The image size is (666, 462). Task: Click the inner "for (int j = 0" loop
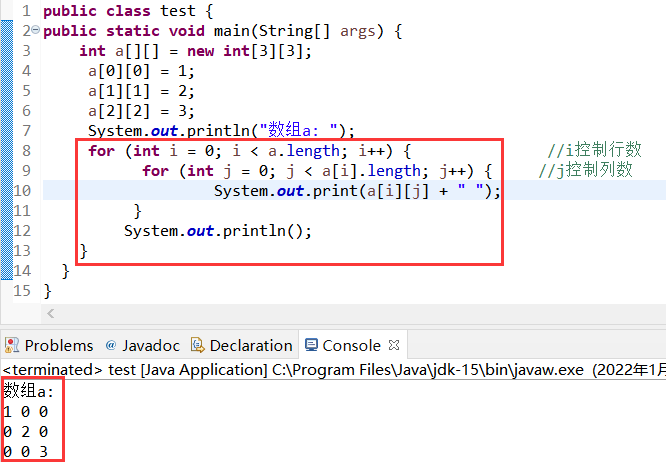[x=317, y=171]
